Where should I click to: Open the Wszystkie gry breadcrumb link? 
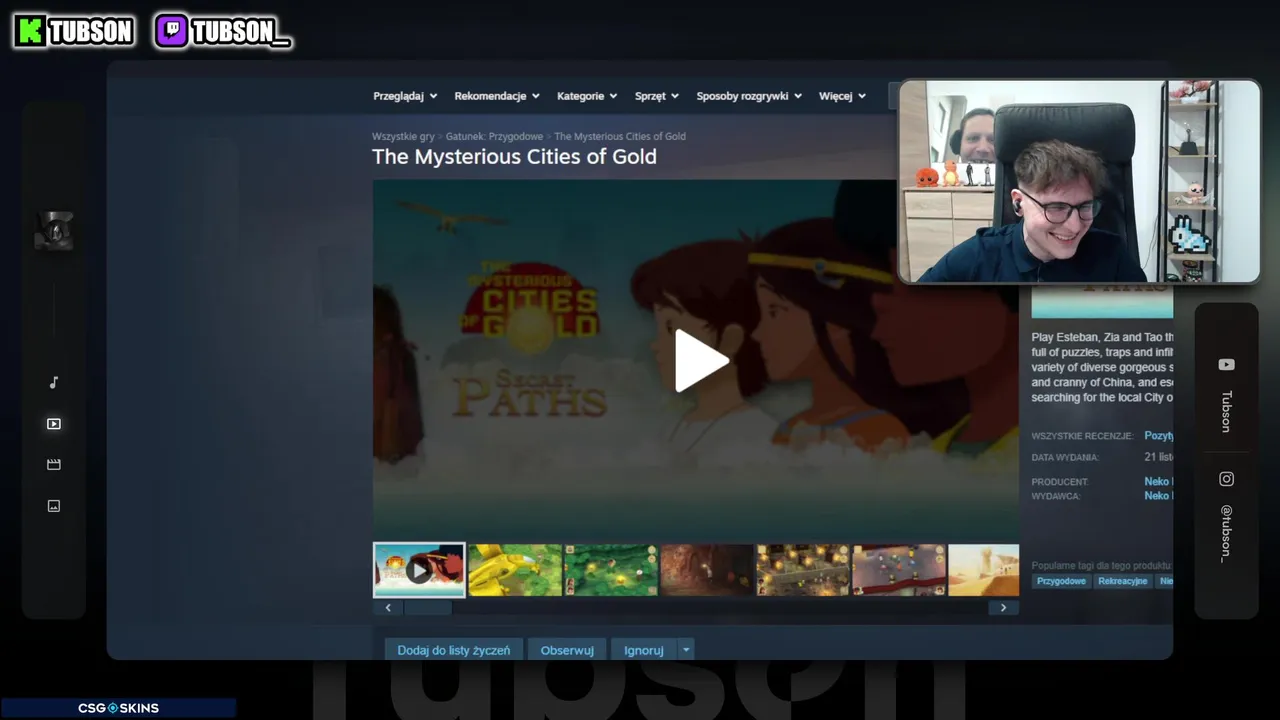point(403,136)
